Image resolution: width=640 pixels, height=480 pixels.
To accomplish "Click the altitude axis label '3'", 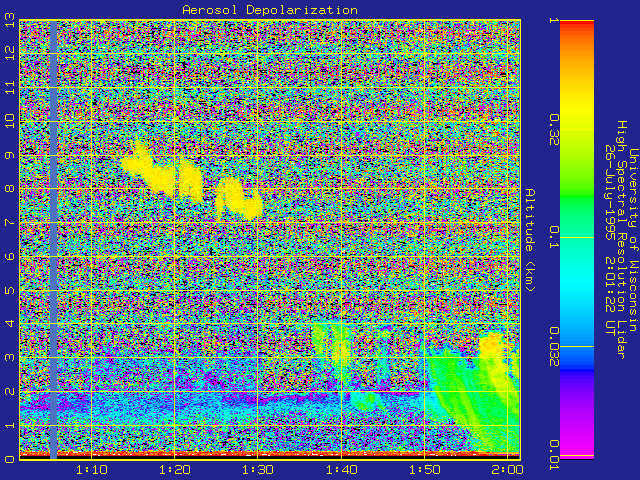I will click(x=10, y=358).
